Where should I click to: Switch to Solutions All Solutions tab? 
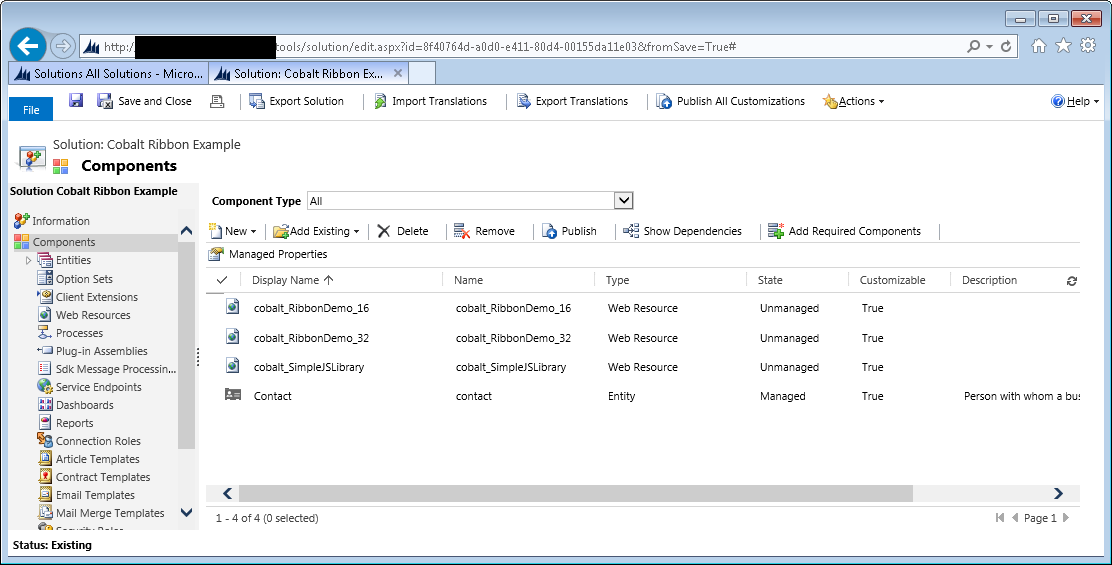(108, 74)
